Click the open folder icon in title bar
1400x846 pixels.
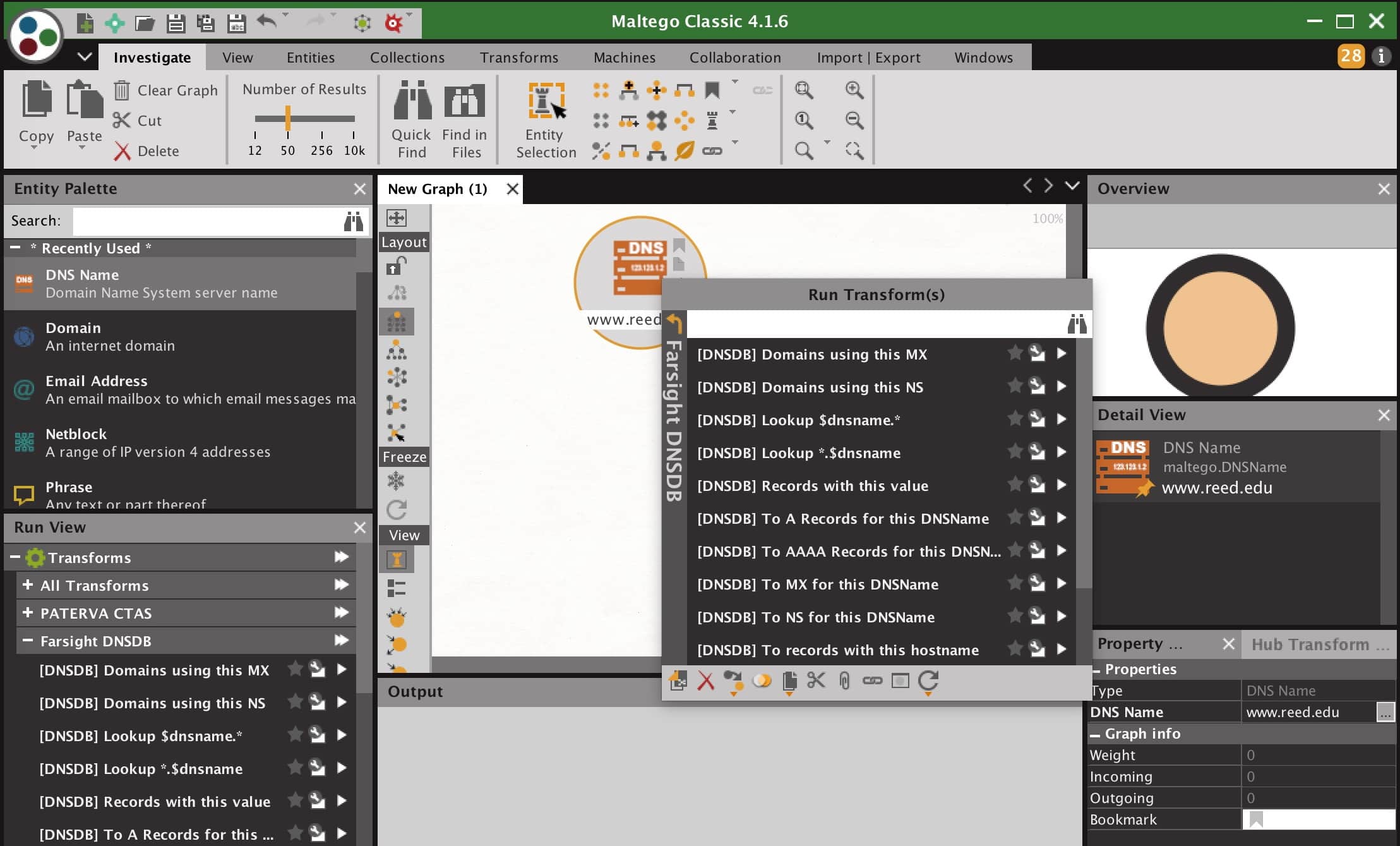click(x=145, y=23)
